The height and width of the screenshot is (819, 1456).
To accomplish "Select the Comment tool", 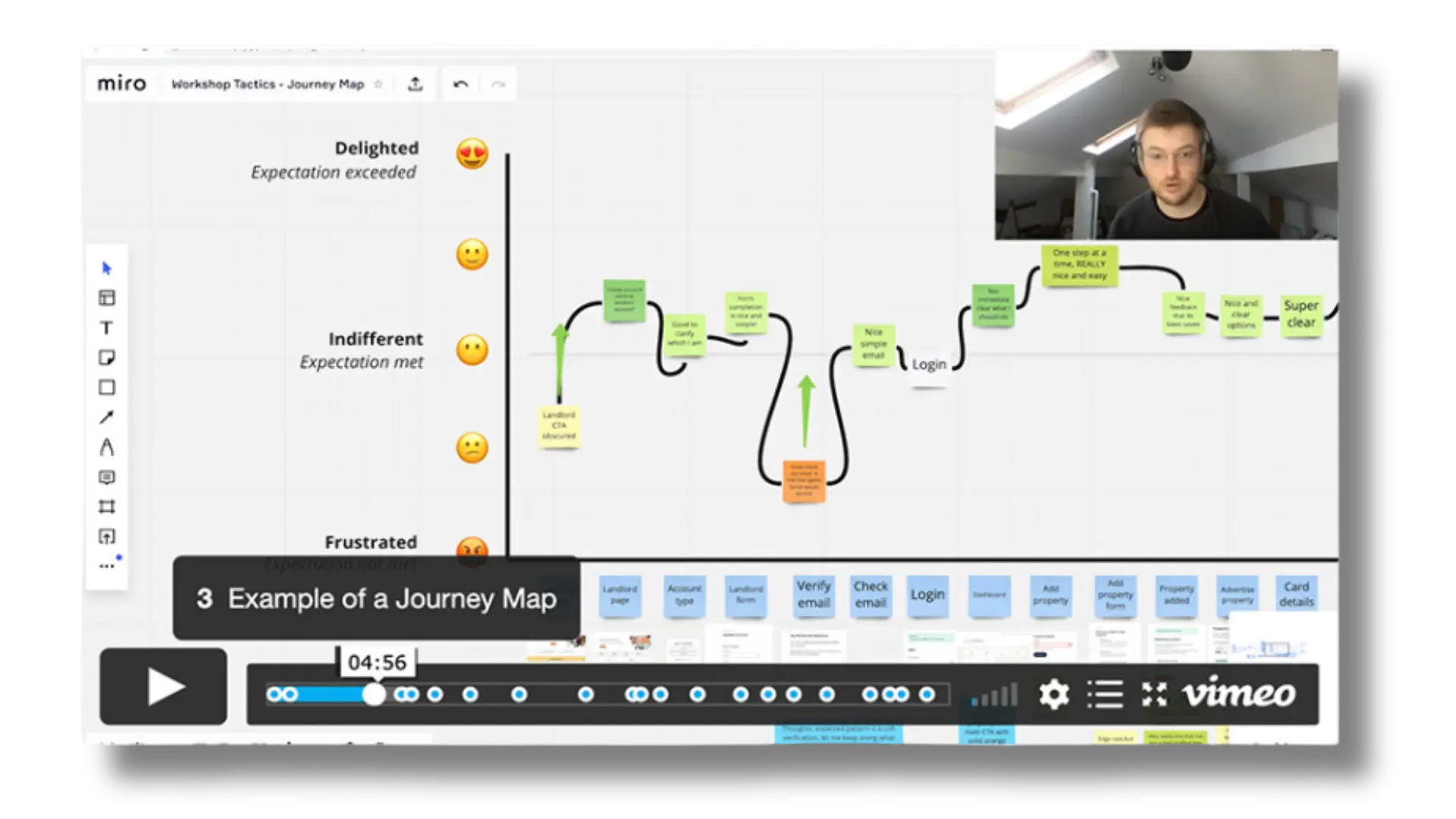I will tap(107, 477).
